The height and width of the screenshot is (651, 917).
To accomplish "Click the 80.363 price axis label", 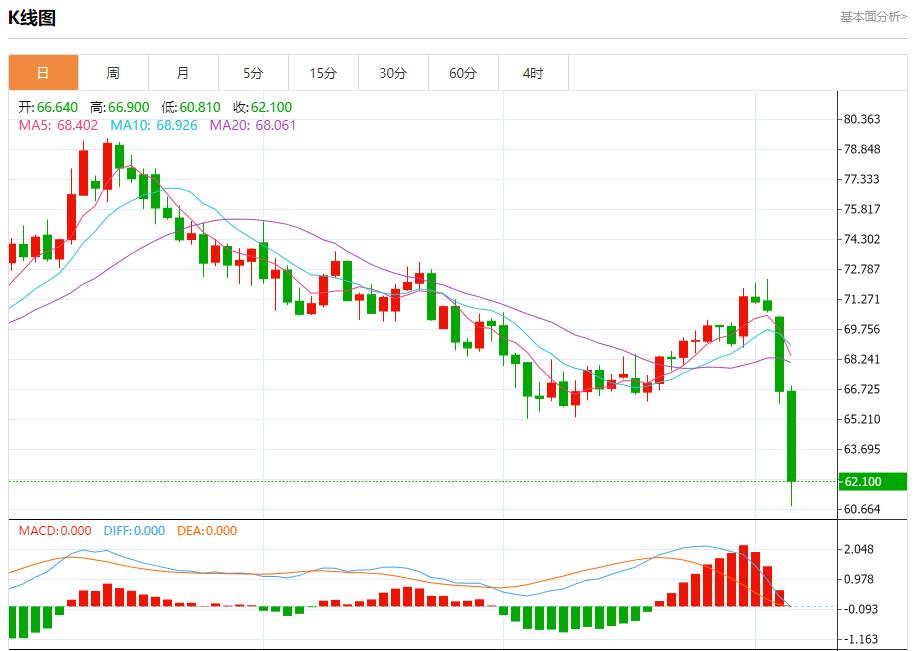I will [x=862, y=119].
